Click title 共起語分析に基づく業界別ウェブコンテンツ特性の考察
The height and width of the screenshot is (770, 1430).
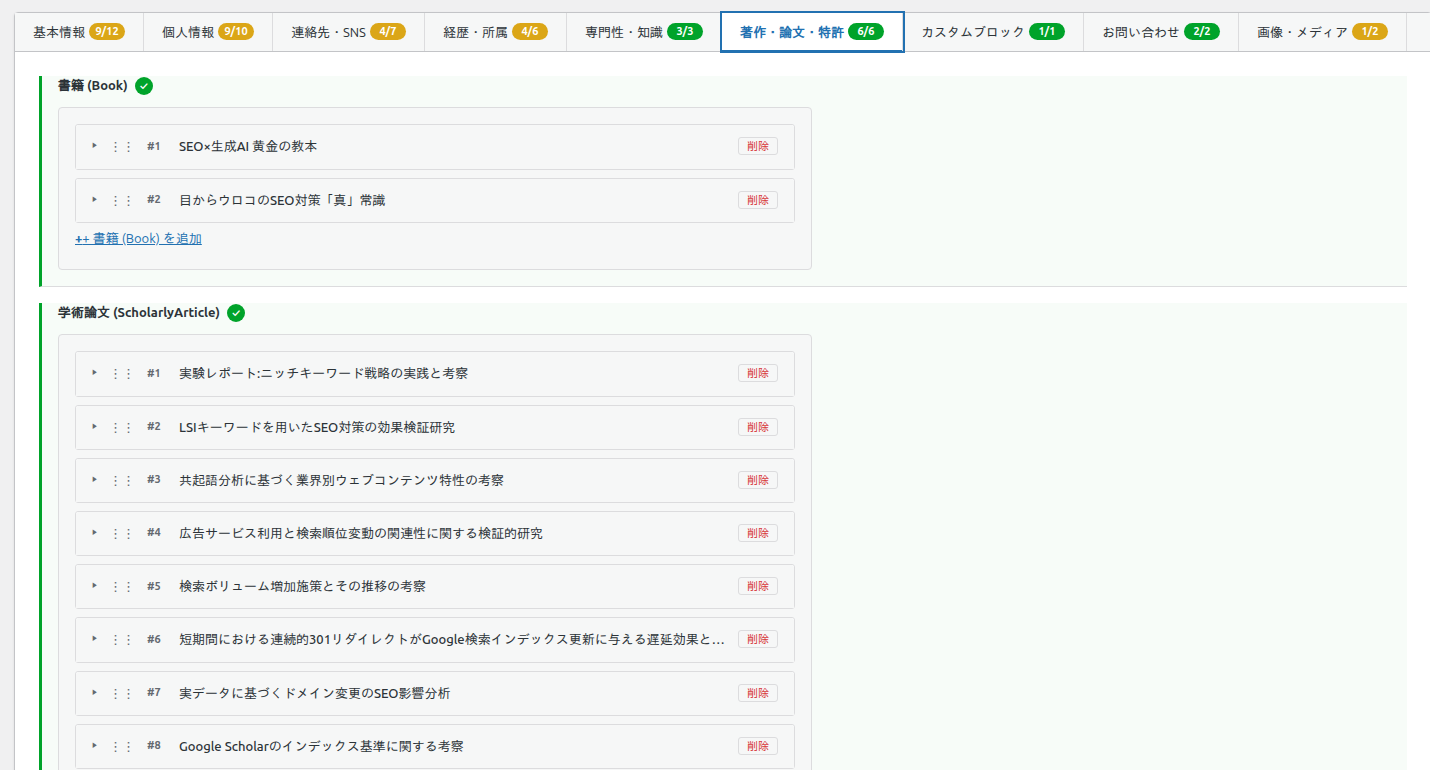[x=341, y=480]
